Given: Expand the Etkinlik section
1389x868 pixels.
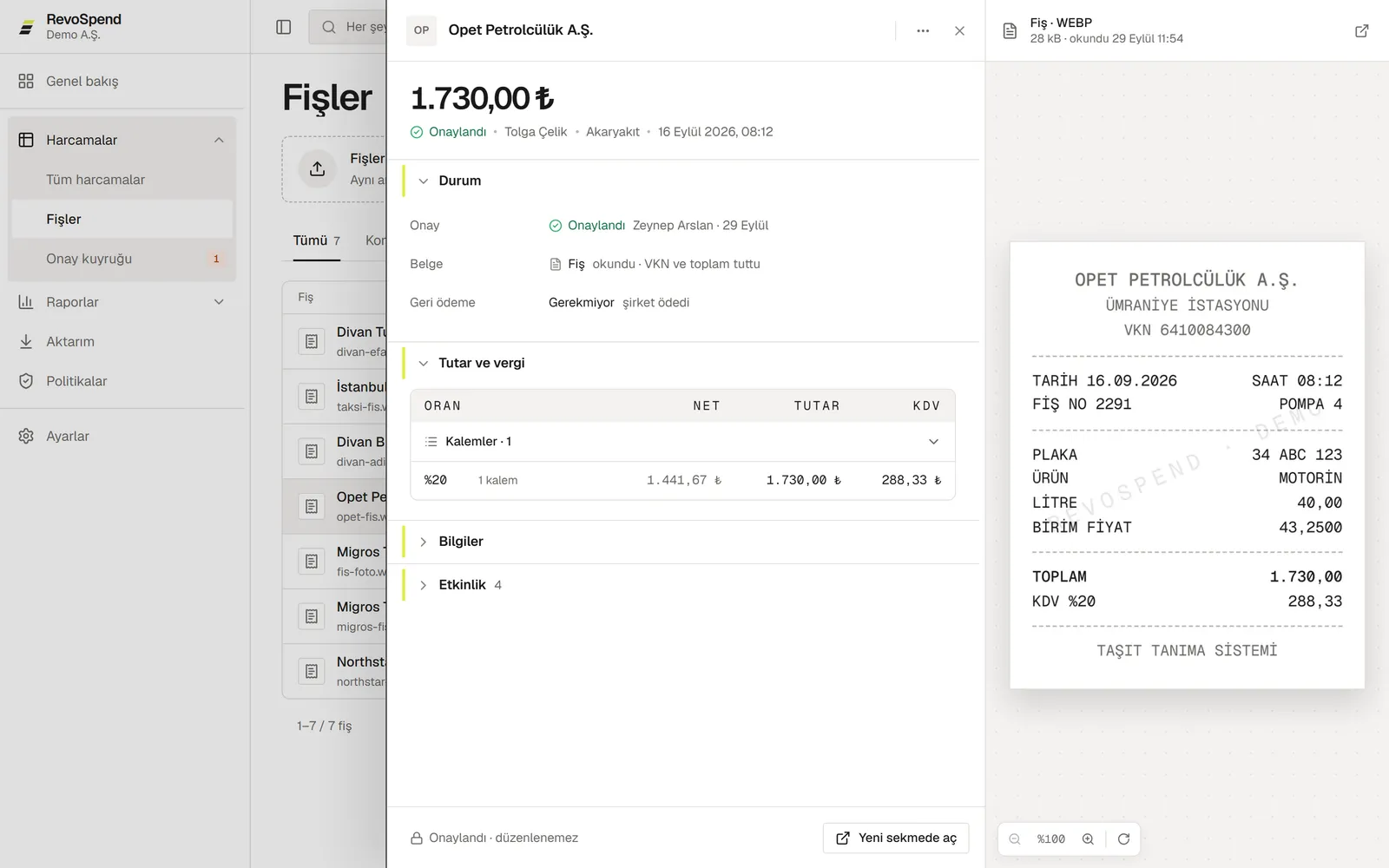Looking at the screenshot, I should pos(424,585).
